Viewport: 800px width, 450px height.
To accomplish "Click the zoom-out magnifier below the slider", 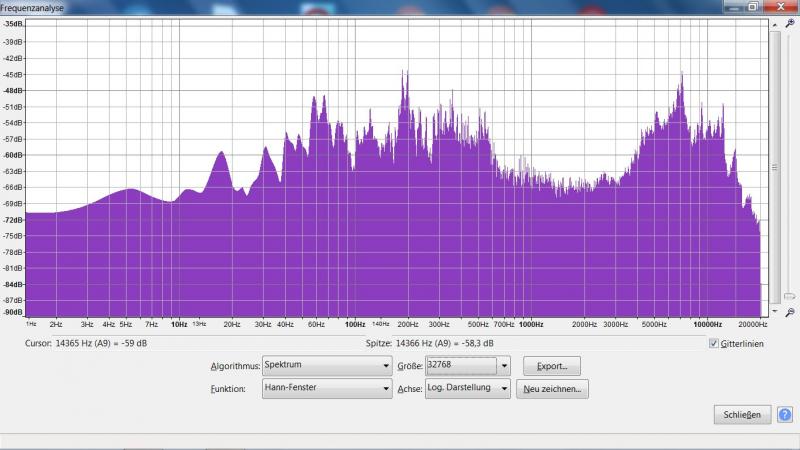I will [x=790, y=312].
